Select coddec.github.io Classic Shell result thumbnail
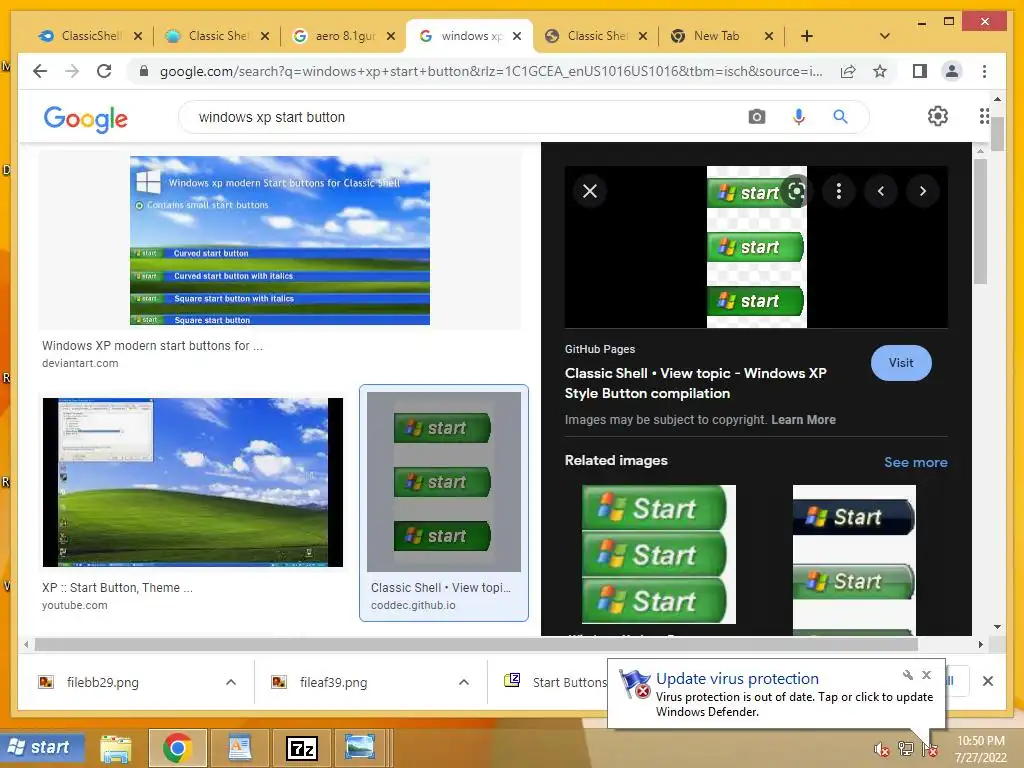 [x=444, y=482]
